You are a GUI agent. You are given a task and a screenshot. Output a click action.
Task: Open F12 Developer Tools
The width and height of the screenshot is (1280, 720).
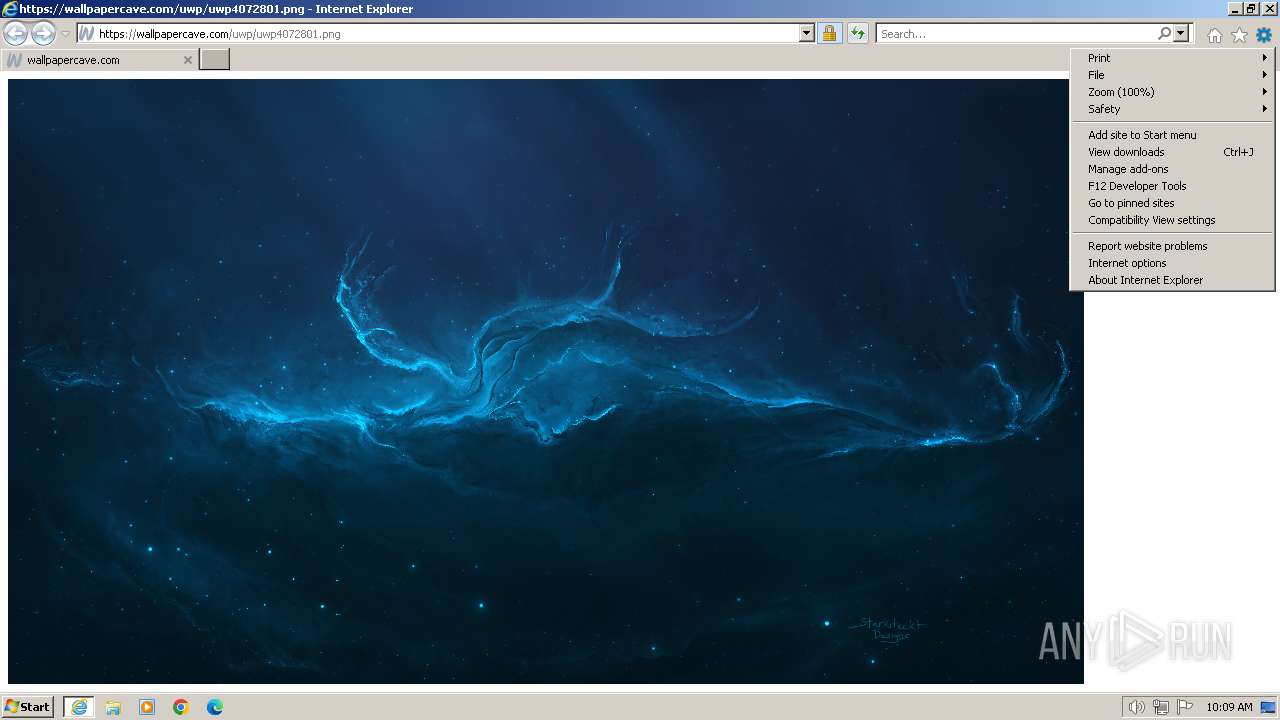point(1171,186)
